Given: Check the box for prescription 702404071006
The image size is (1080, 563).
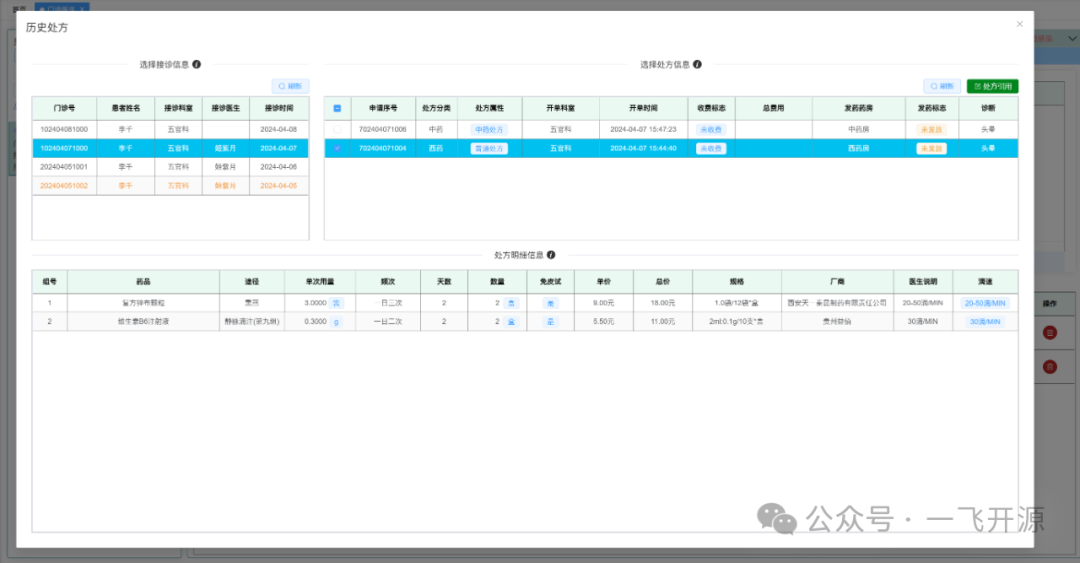Looking at the screenshot, I should (337, 130).
